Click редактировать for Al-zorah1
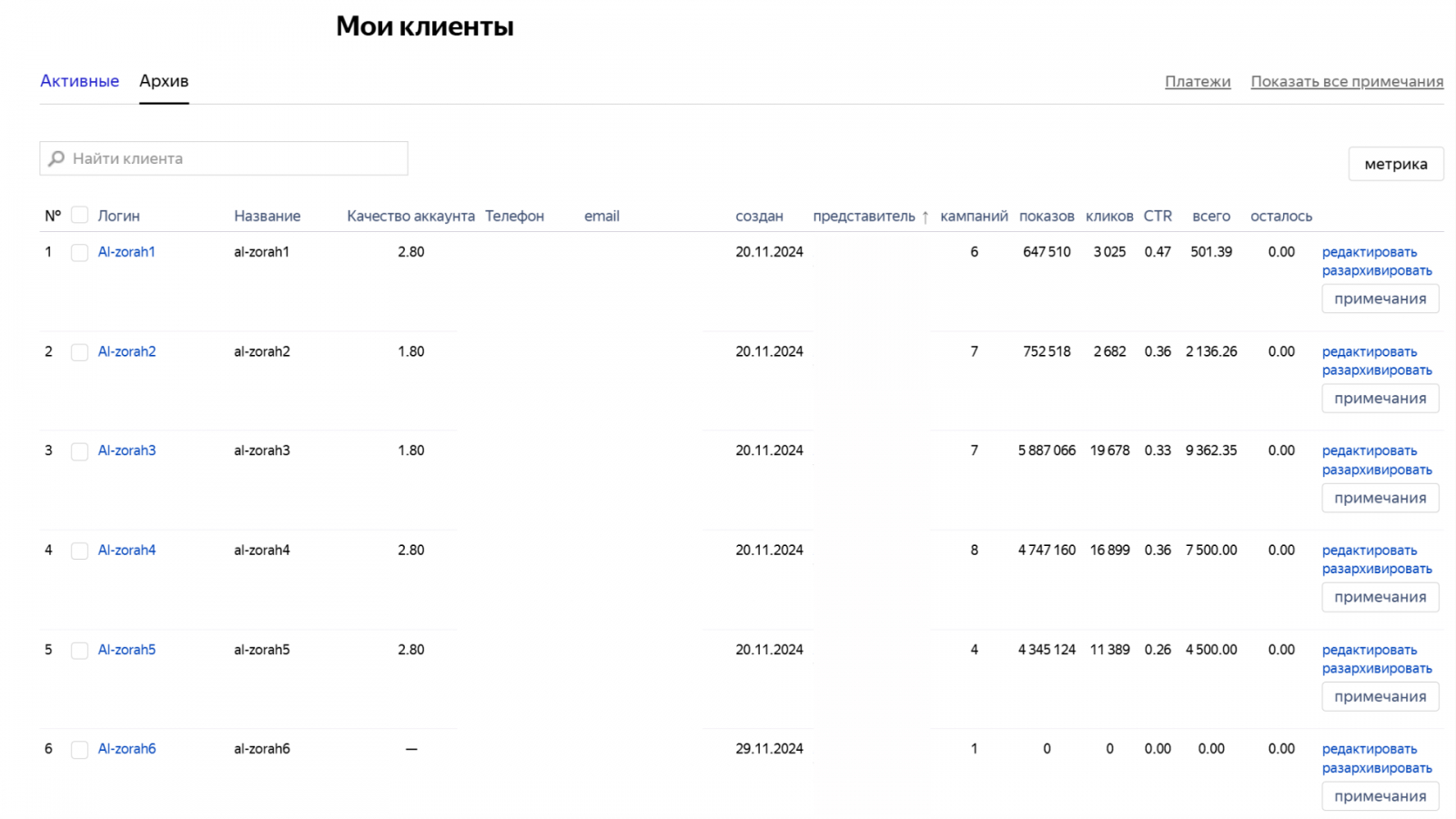Screen dimensions: 1456x819 (1369, 252)
